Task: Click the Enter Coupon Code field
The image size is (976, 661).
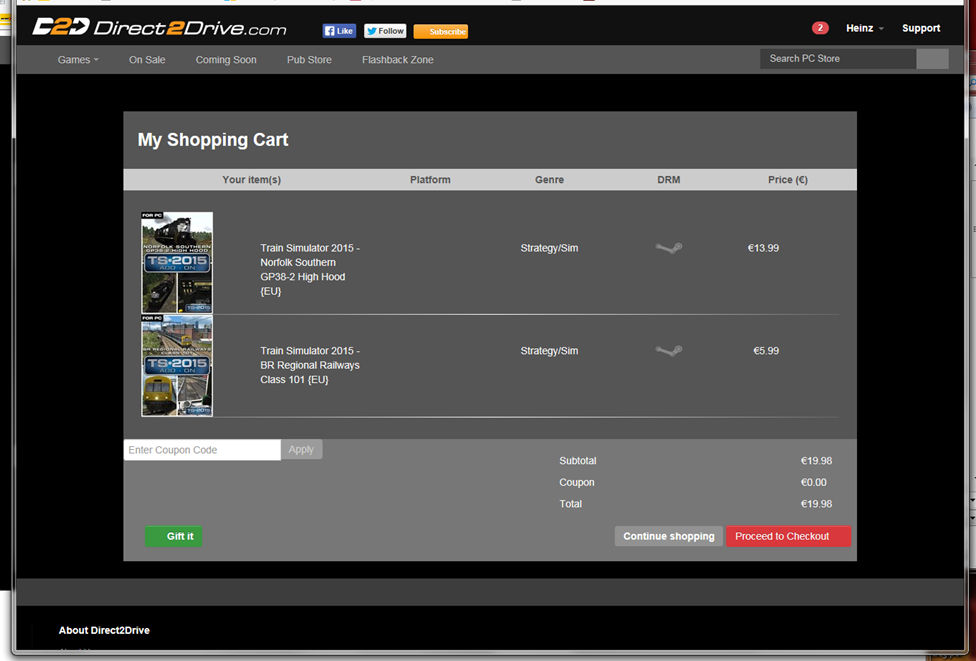Action: (x=202, y=450)
